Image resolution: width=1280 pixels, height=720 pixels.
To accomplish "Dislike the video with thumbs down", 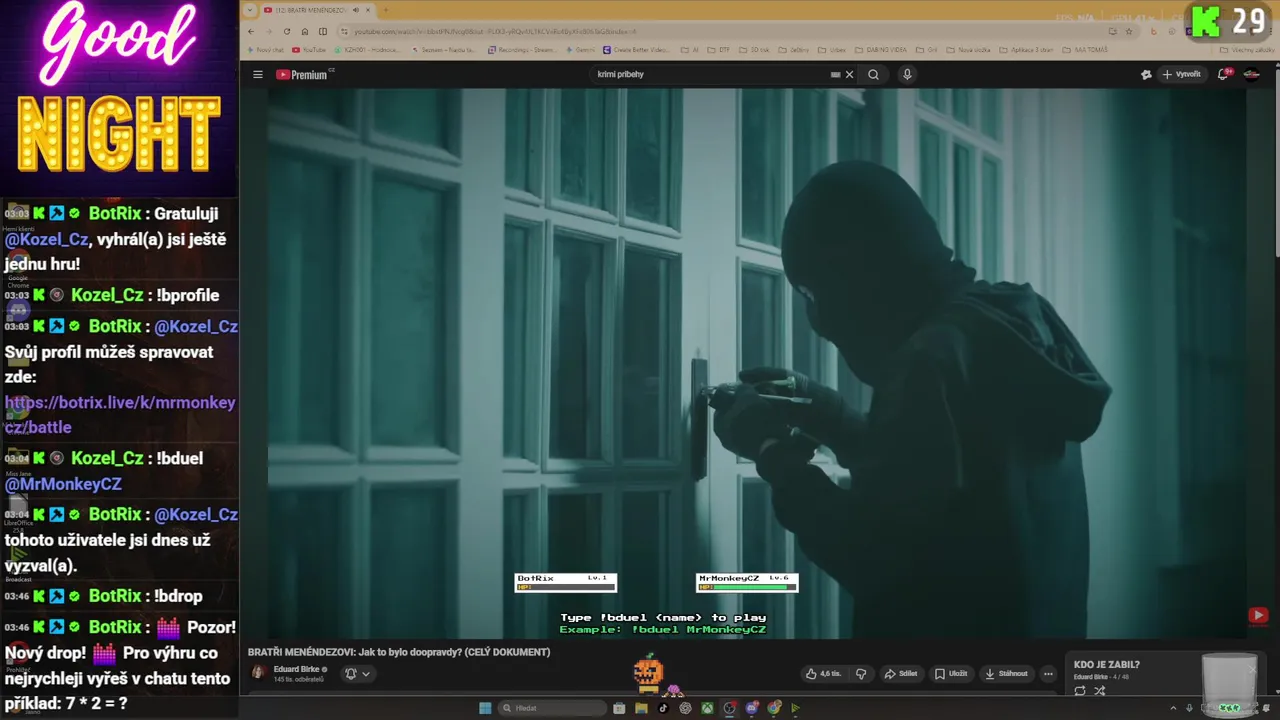I will pyautogui.click(x=861, y=674).
